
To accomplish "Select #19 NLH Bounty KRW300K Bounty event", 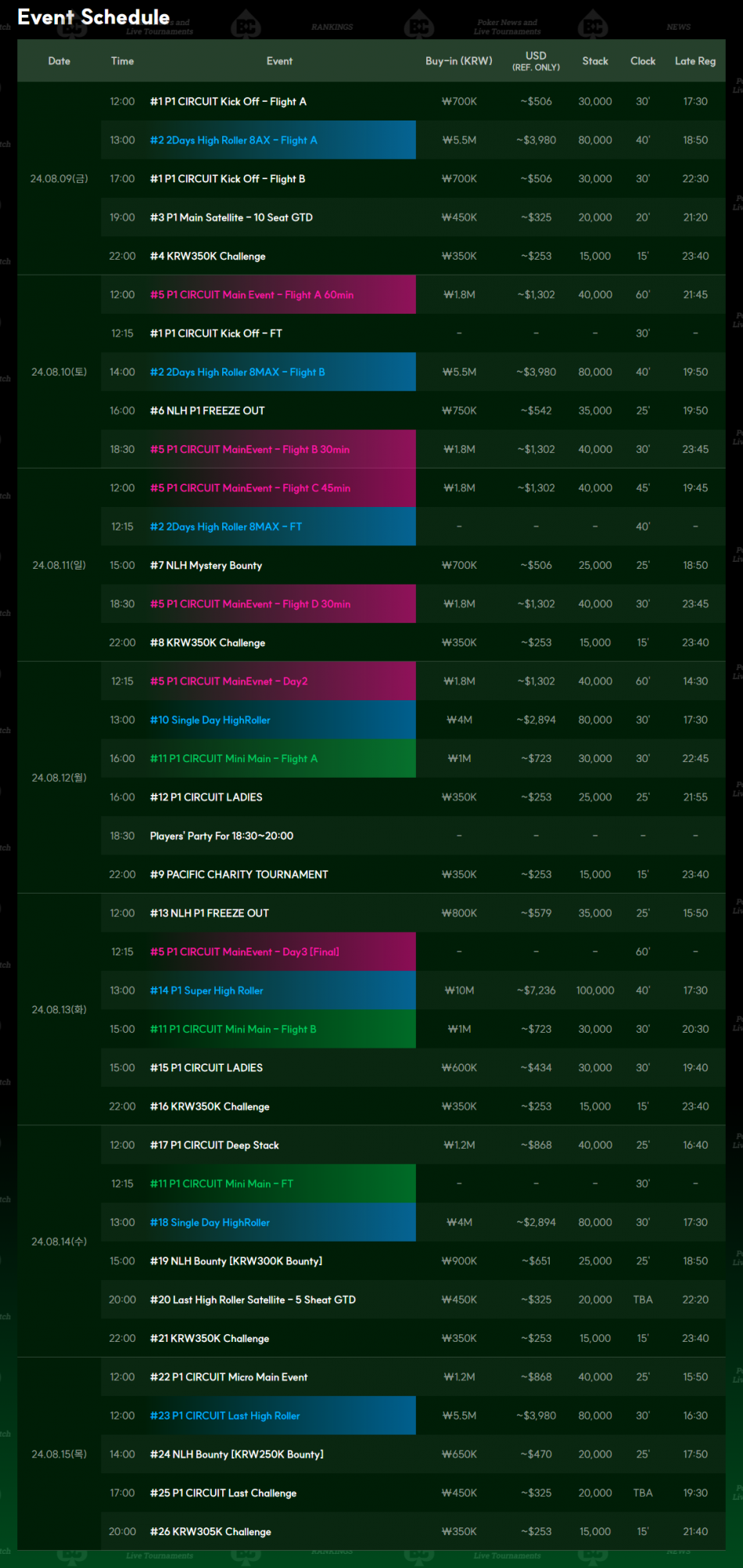I will point(235,1261).
